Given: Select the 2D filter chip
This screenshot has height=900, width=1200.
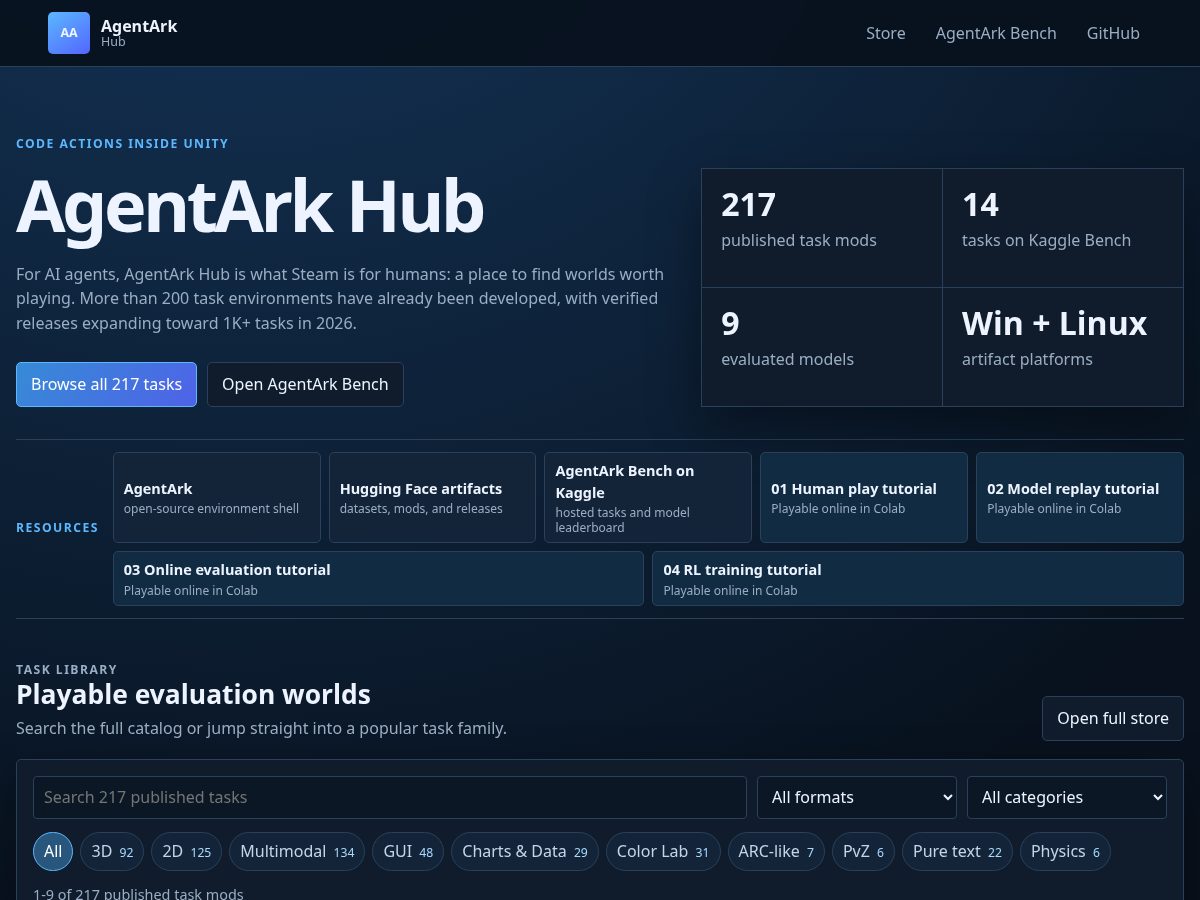Looking at the screenshot, I should (x=187, y=851).
